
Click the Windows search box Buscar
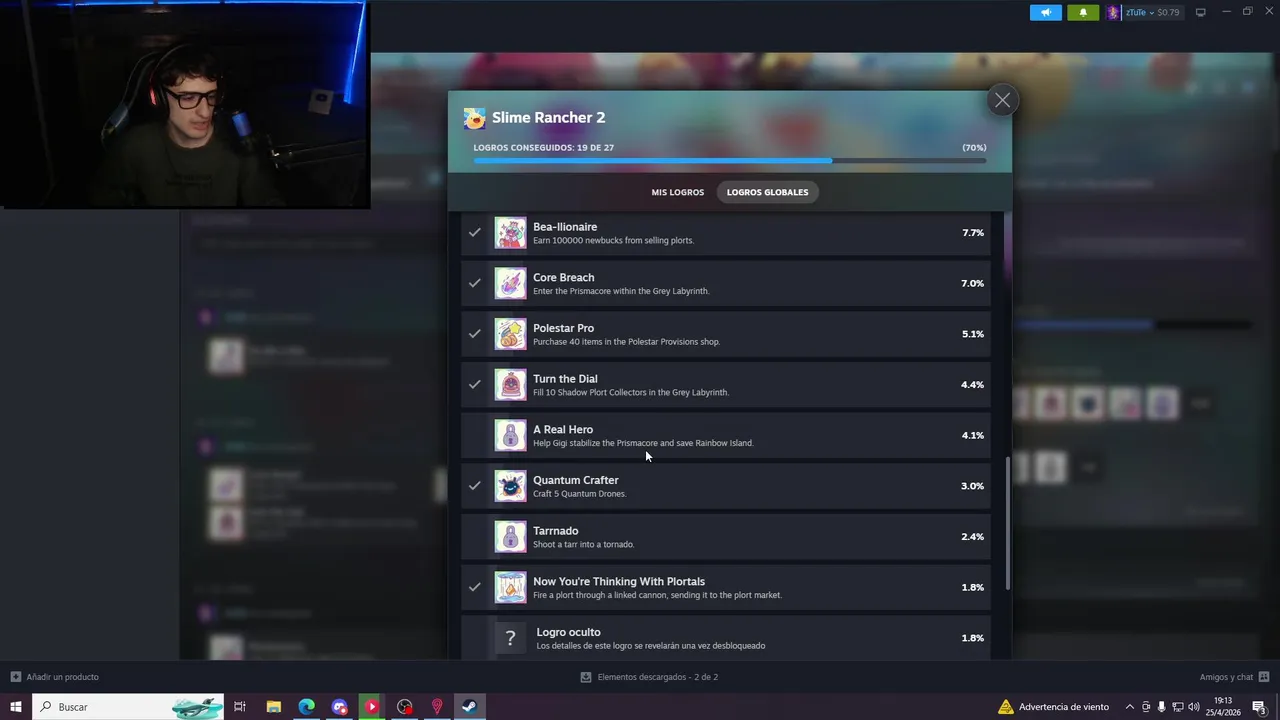(130, 707)
